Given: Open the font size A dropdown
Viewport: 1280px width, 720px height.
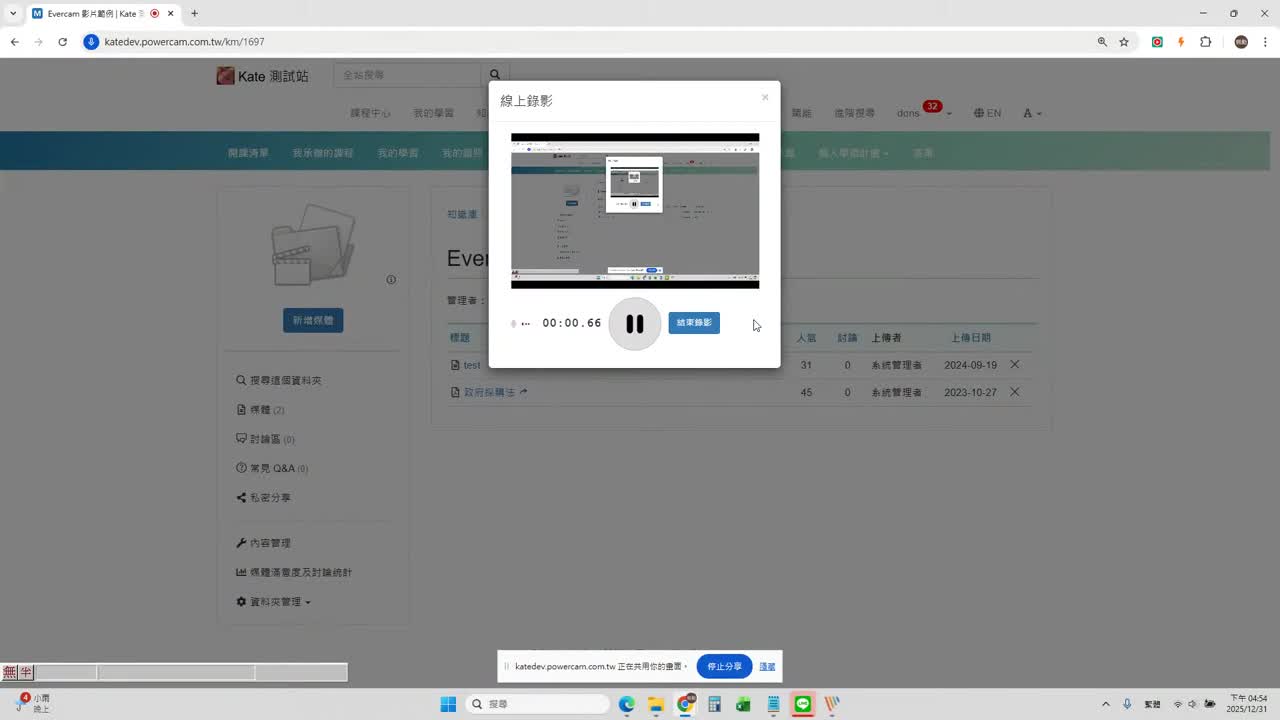Looking at the screenshot, I should pyautogui.click(x=1031, y=113).
